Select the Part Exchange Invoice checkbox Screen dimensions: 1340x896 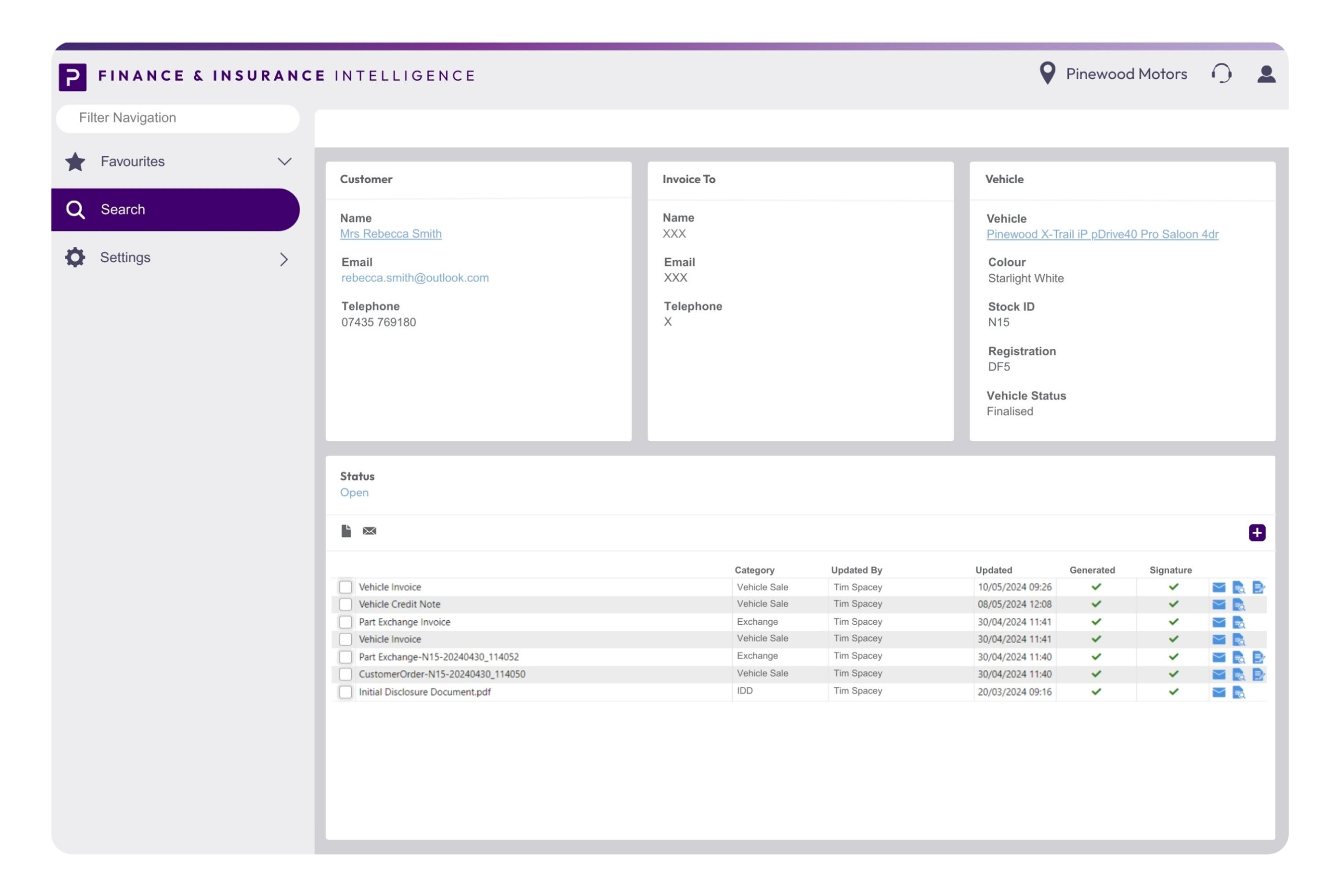(345, 622)
